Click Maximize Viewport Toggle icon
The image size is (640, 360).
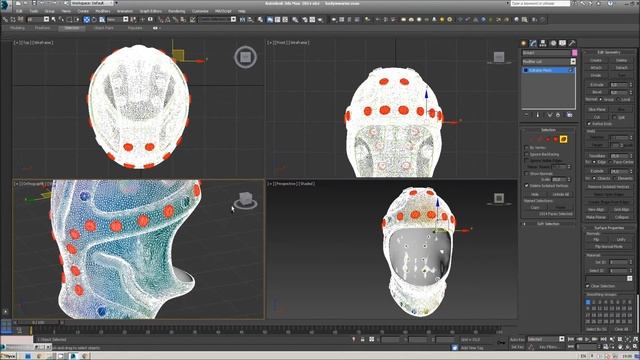coord(636,347)
